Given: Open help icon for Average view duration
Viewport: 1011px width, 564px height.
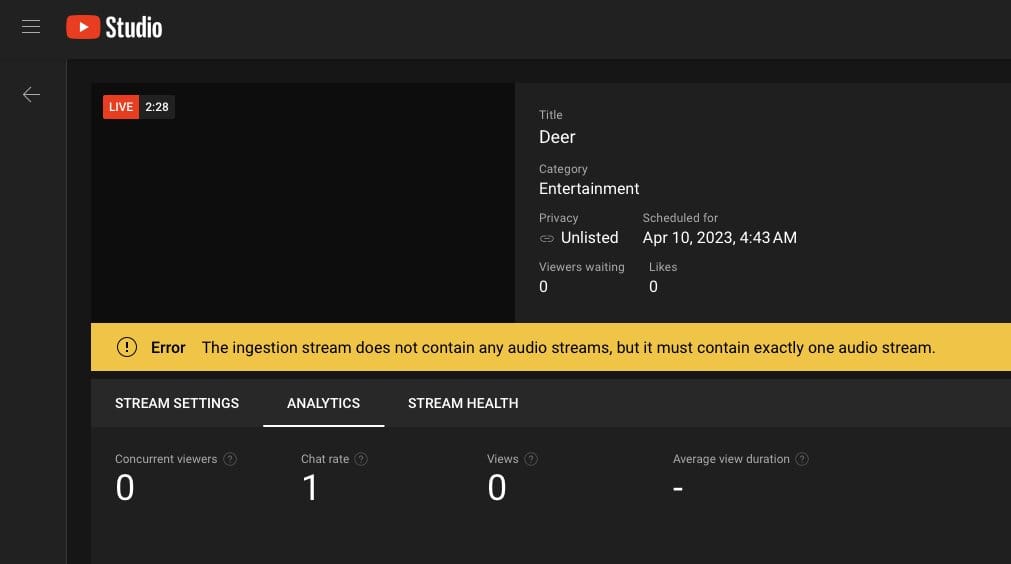Looking at the screenshot, I should 802,459.
